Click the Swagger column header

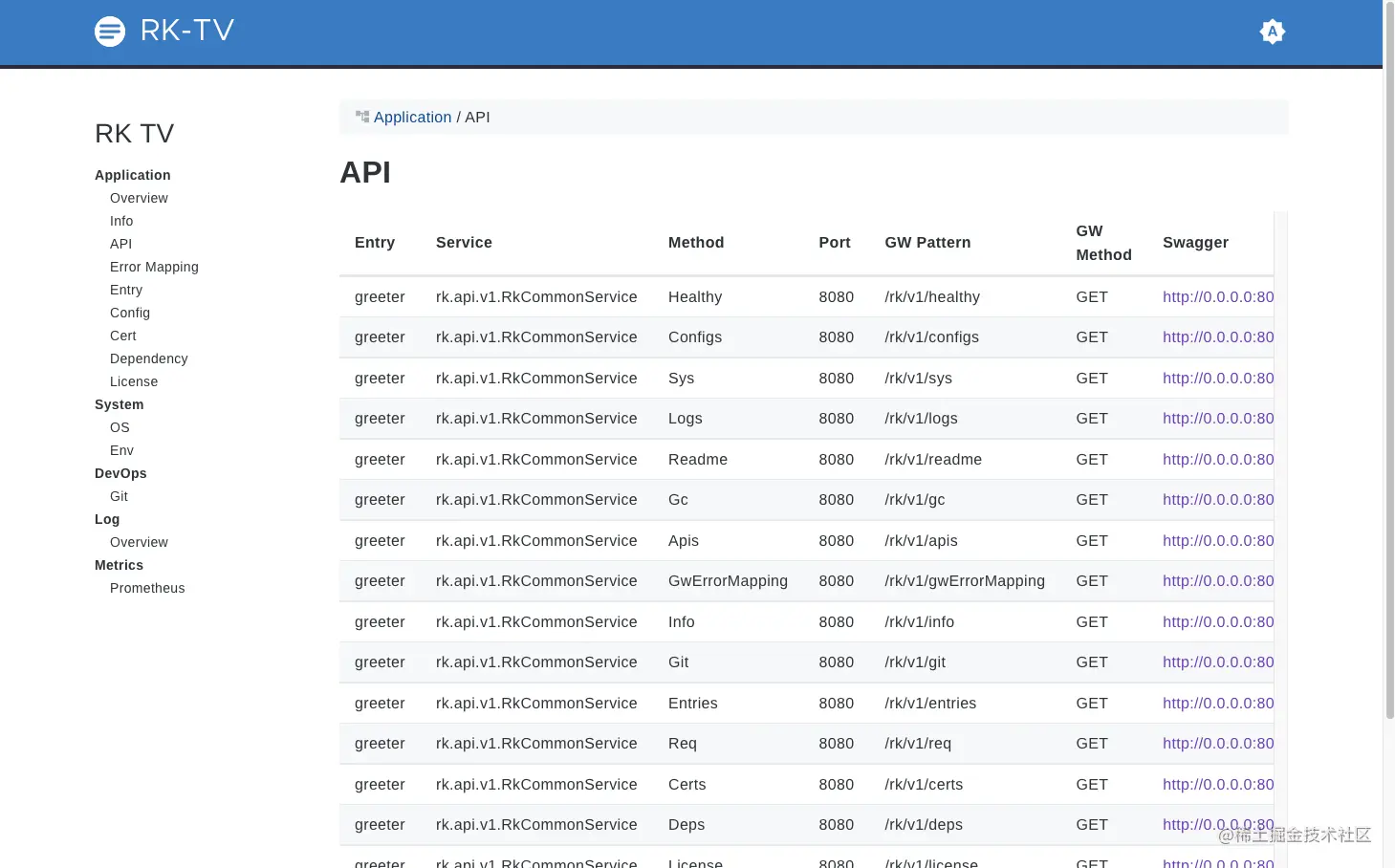coord(1195,243)
